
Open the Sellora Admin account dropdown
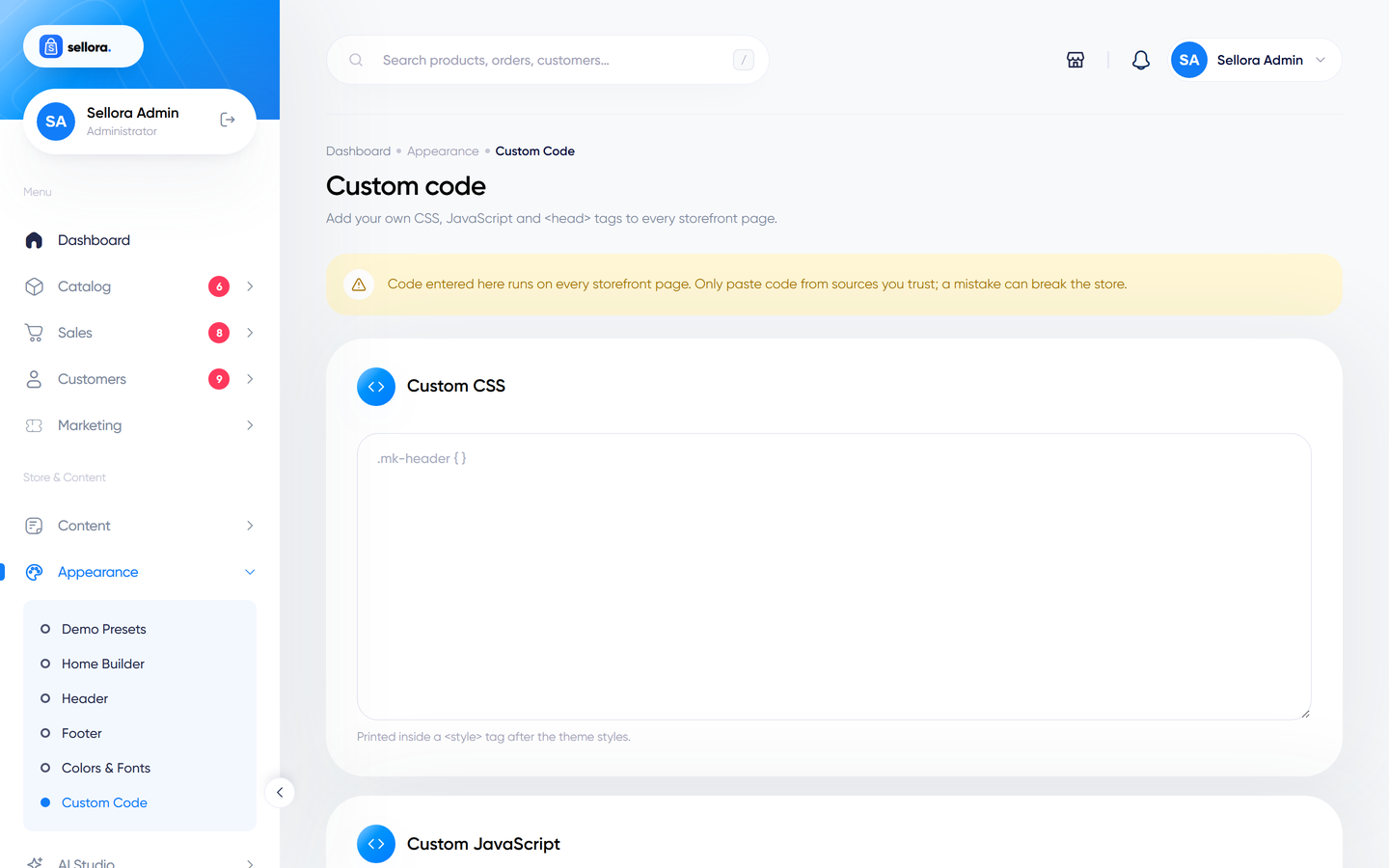tap(1255, 60)
